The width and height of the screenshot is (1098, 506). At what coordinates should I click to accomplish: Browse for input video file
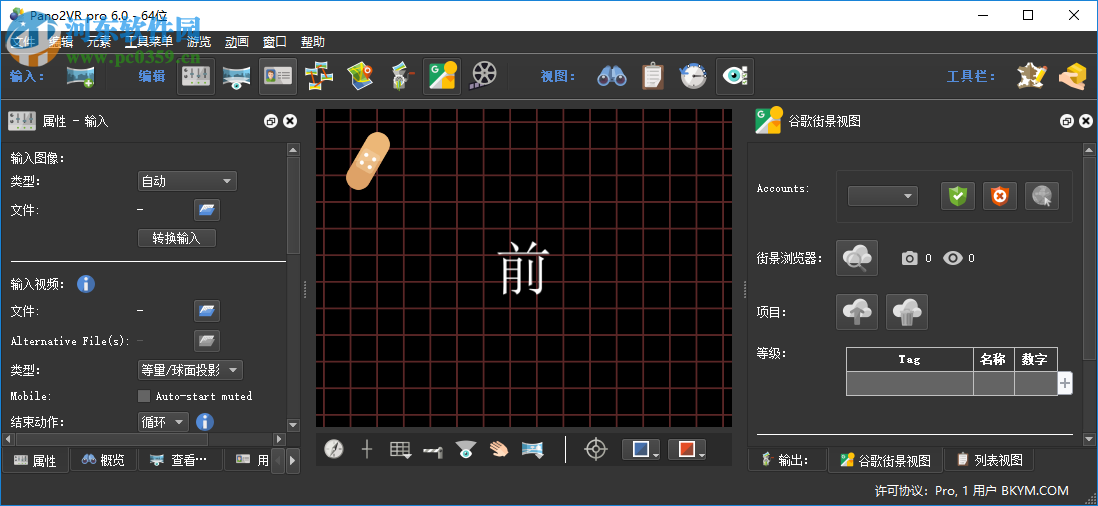point(207,311)
